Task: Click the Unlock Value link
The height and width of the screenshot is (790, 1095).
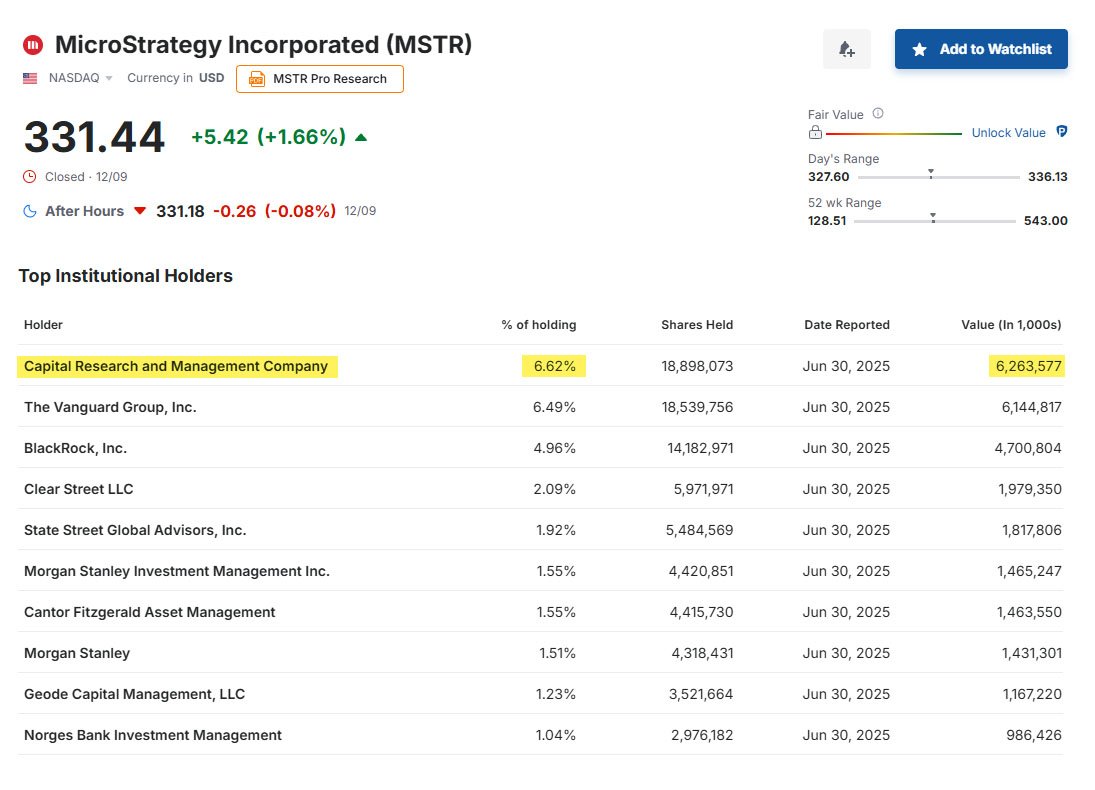Action: [1008, 133]
